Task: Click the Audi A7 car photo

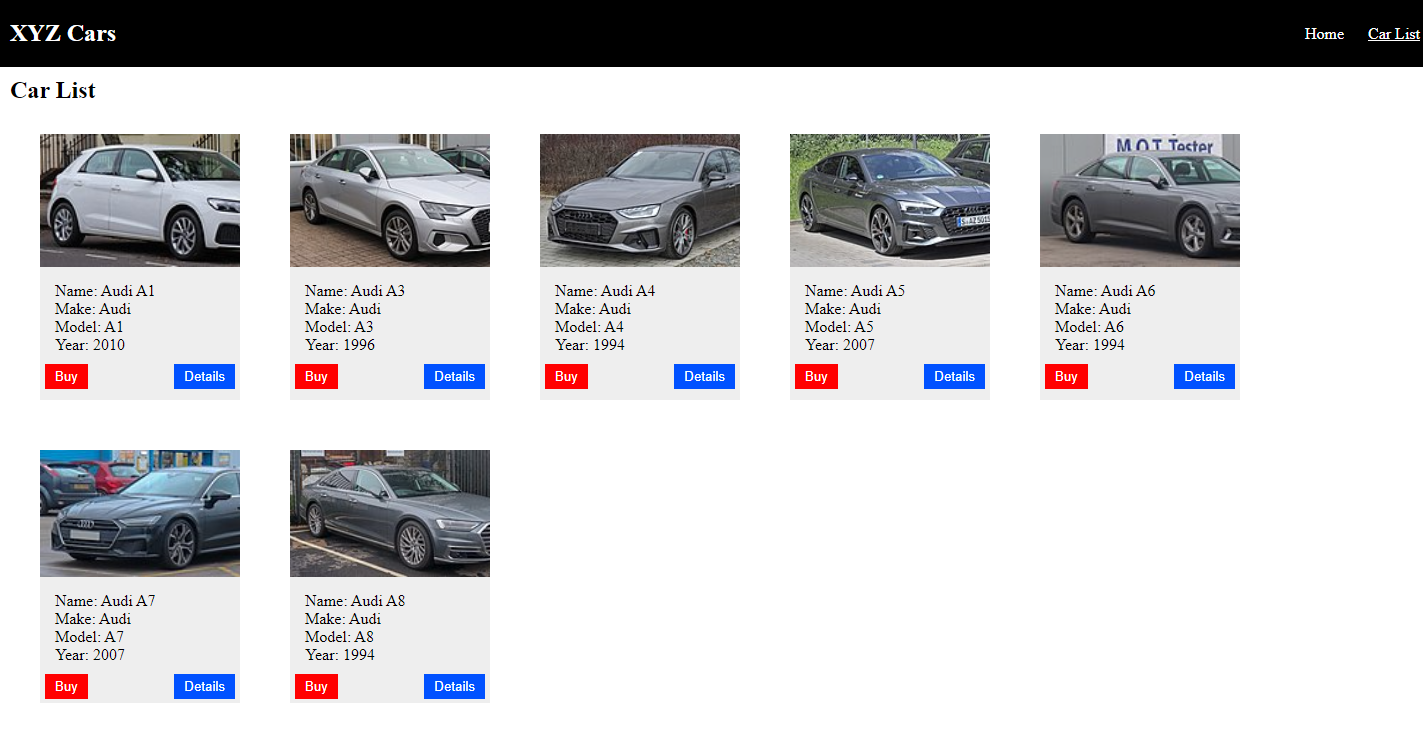Action: tap(140, 513)
